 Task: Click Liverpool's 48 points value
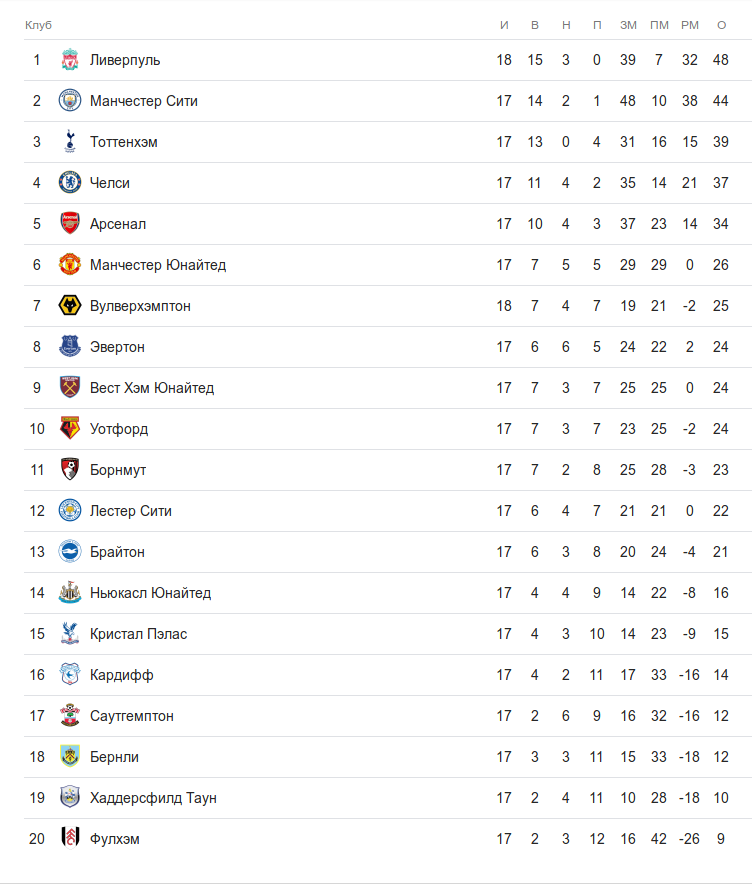(721, 60)
